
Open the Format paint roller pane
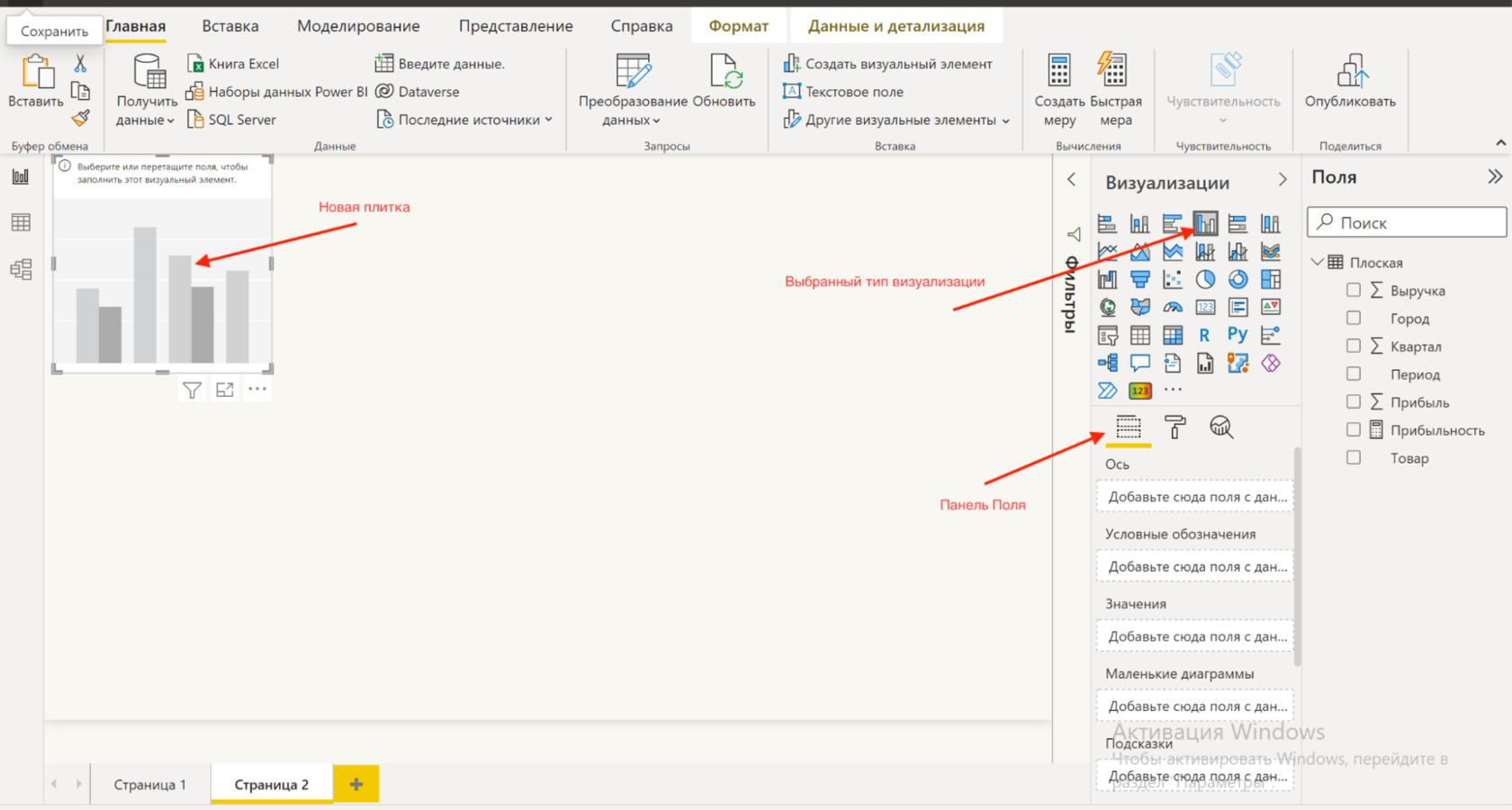pyautogui.click(x=1174, y=427)
